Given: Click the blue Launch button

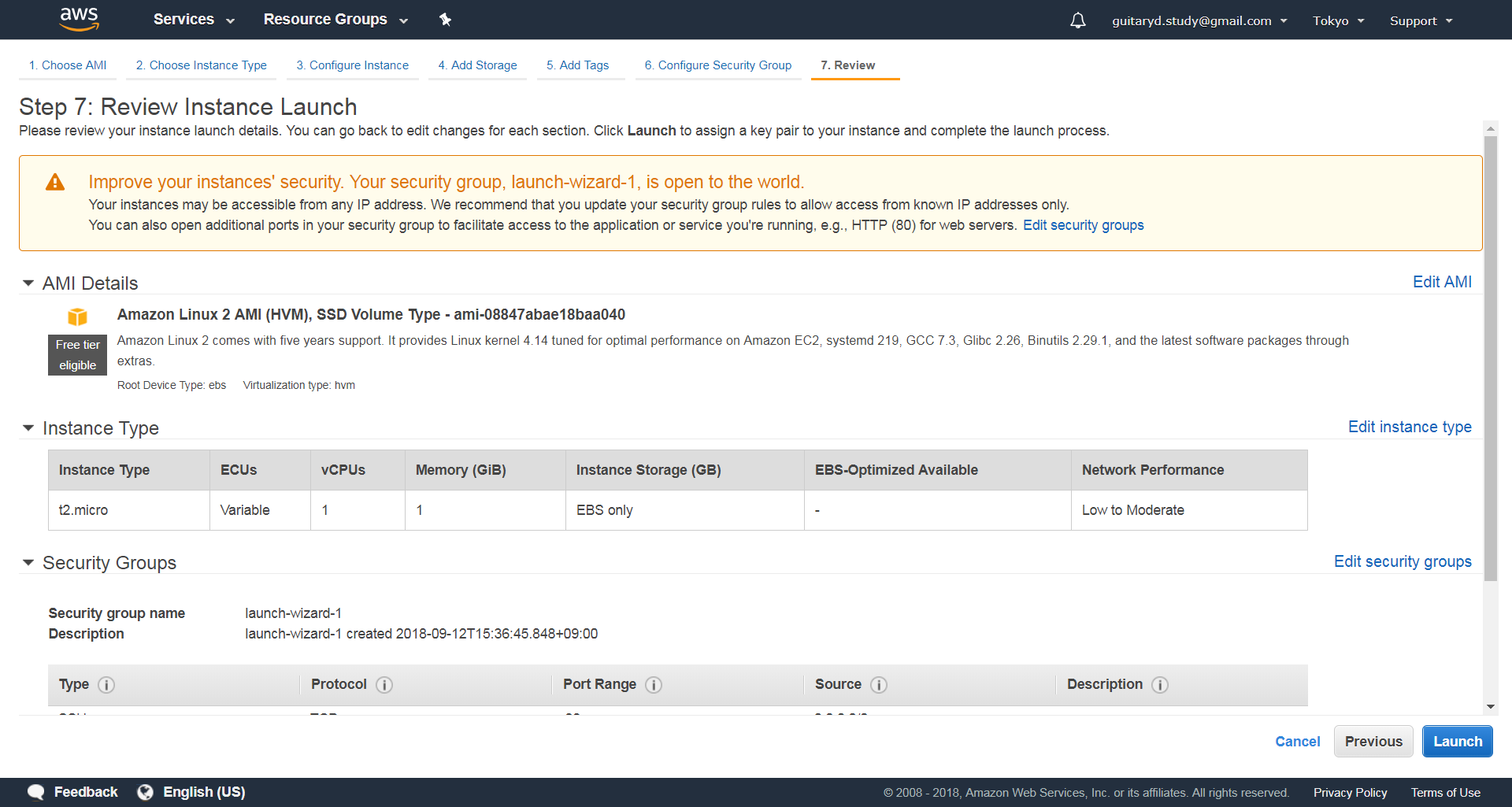Looking at the screenshot, I should [x=1458, y=742].
